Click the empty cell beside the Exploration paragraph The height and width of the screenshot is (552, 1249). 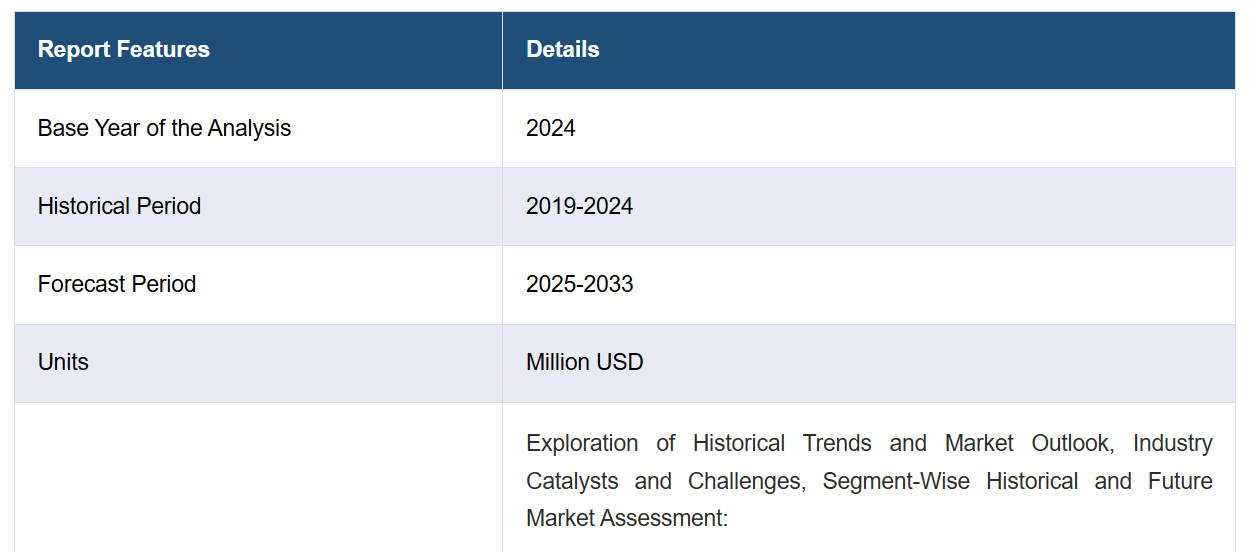click(x=258, y=478)
